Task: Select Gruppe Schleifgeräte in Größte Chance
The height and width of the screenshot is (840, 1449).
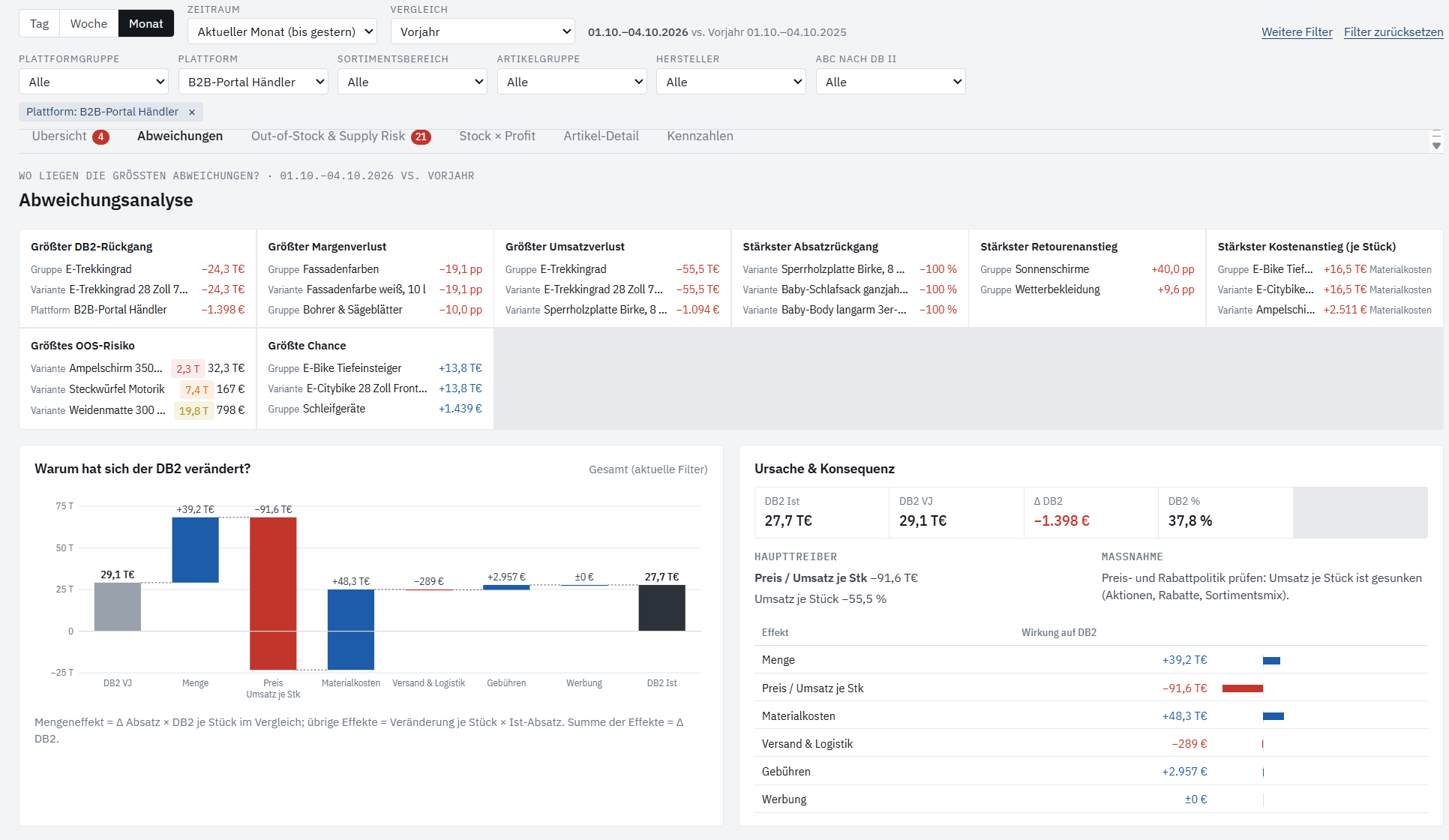Action: [375, 409]
